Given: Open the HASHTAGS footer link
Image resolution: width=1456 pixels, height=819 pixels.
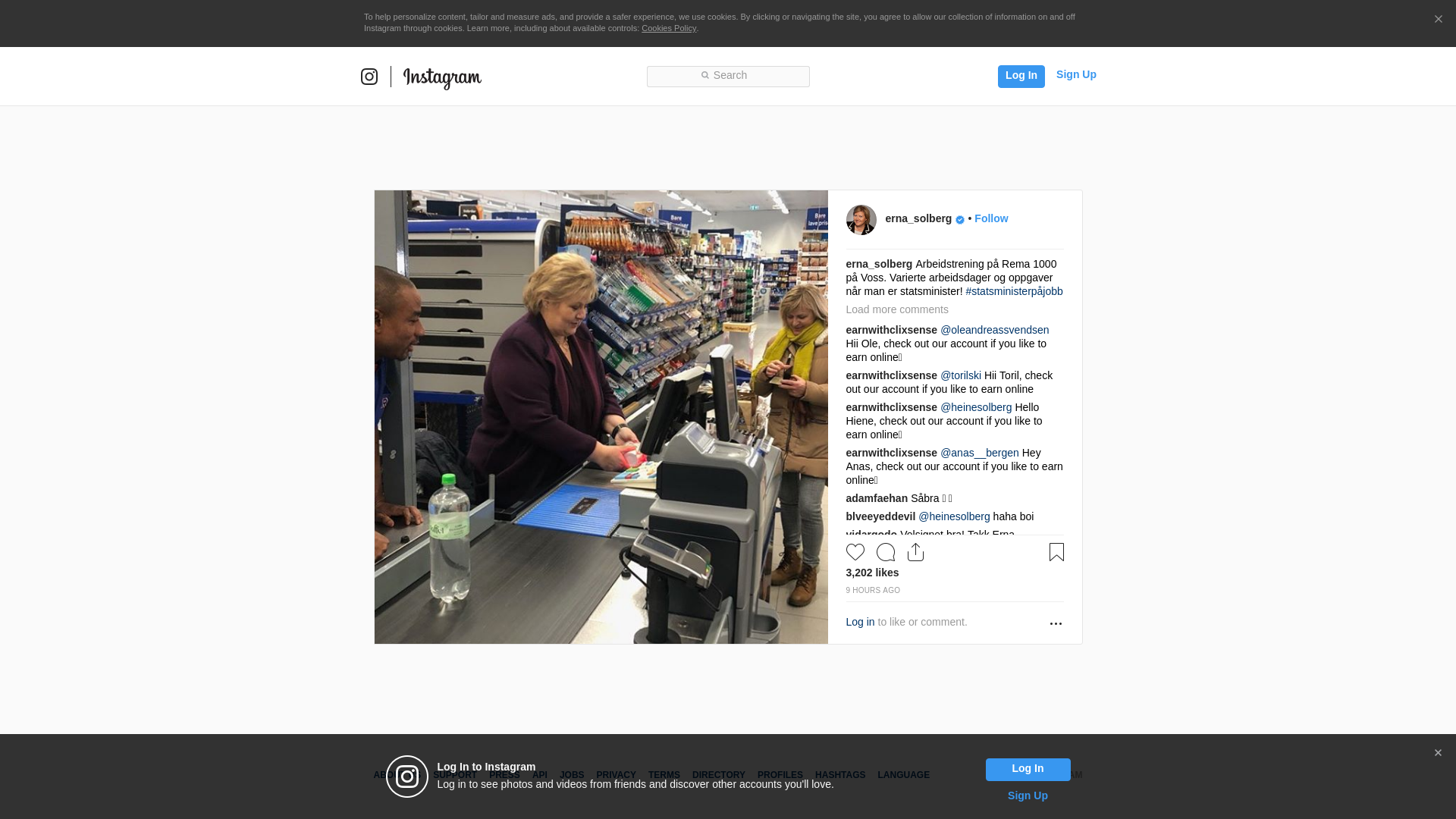Looking at the screenshot, I should (x=840, y=775).
